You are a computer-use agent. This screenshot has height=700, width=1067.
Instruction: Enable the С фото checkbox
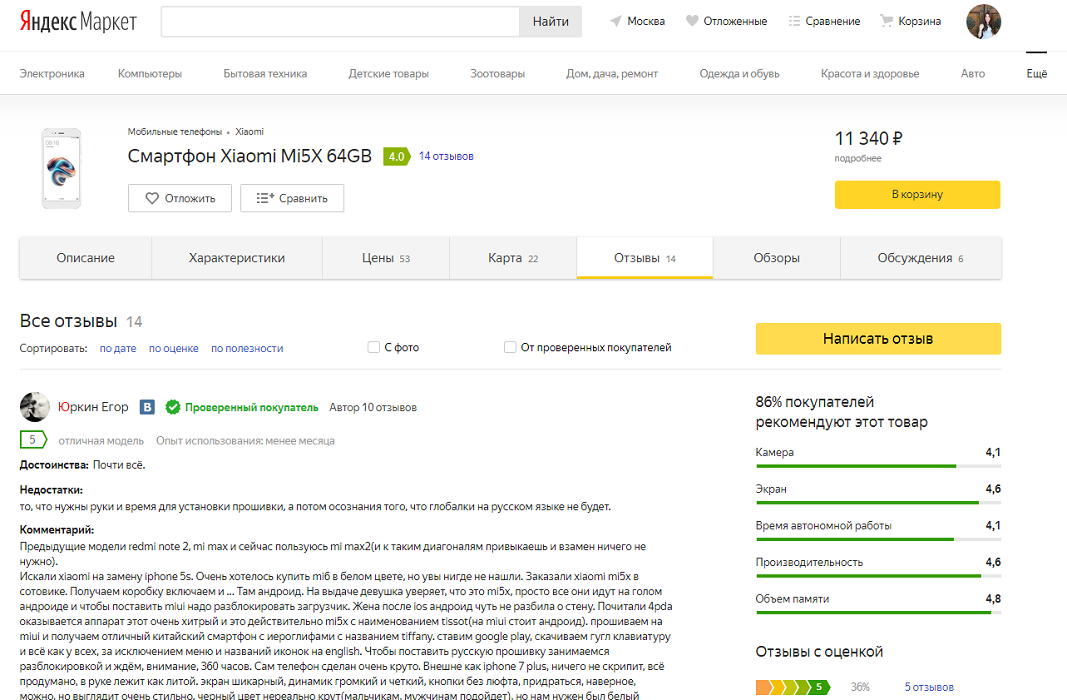pos(374,347)
